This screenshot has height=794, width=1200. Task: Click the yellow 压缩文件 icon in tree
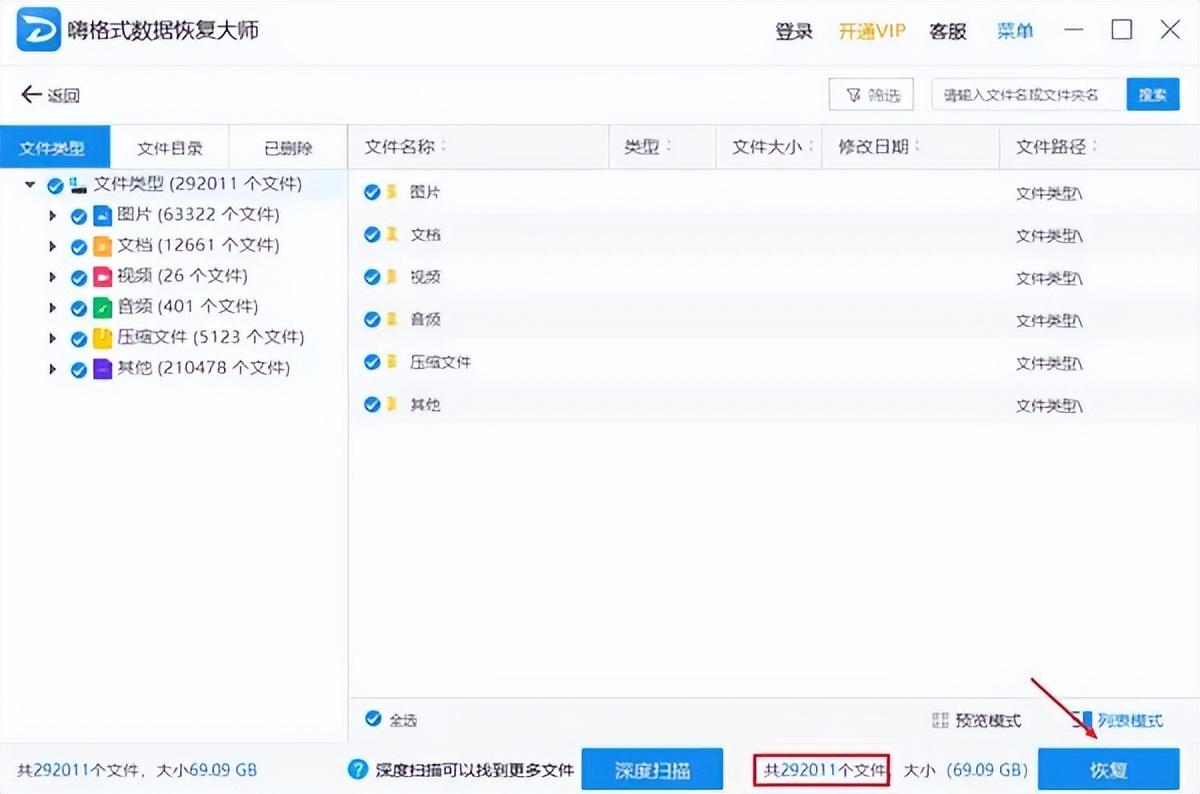click(x=102, y=338)
